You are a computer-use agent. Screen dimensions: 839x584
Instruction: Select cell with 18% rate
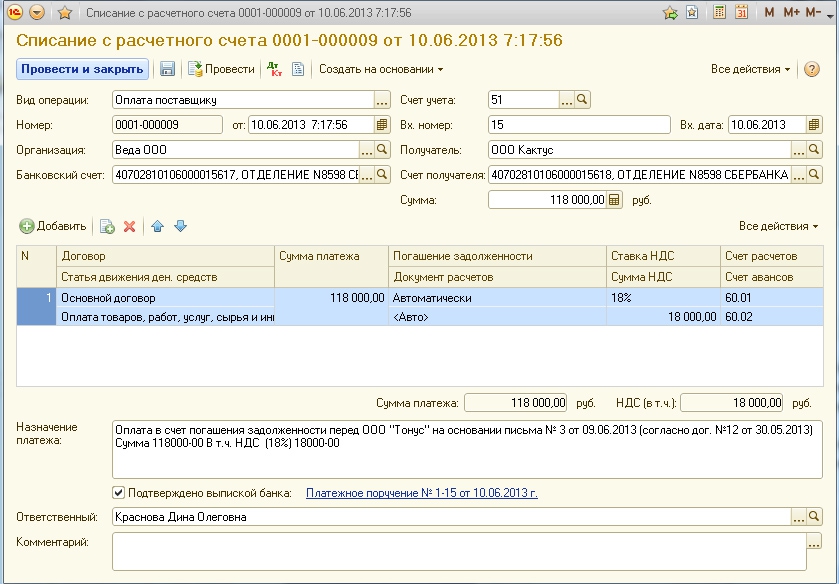point(663,298)
